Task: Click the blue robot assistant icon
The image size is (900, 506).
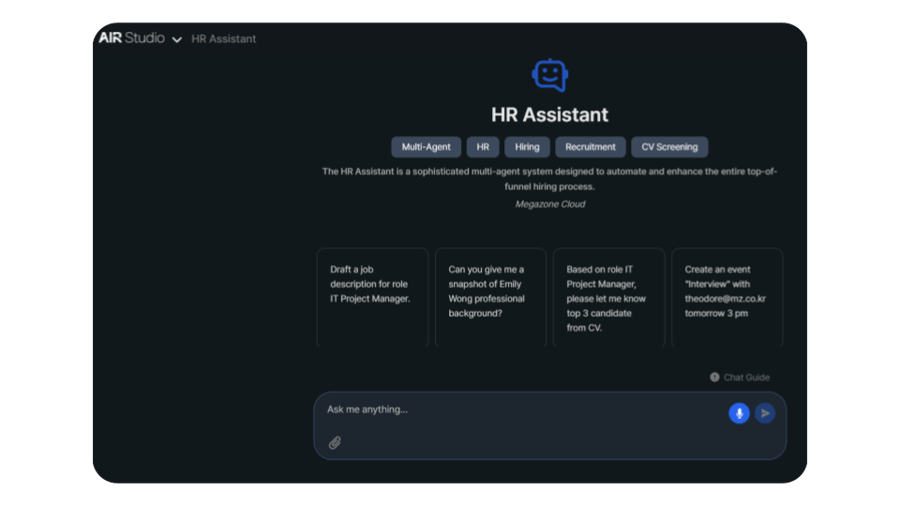Action: tap(549, 75)
